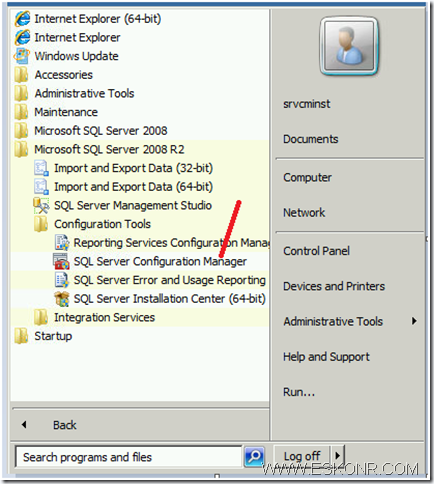The image size is (434, 484).
Task: Open Help and Support
Action: pos(326,357)
